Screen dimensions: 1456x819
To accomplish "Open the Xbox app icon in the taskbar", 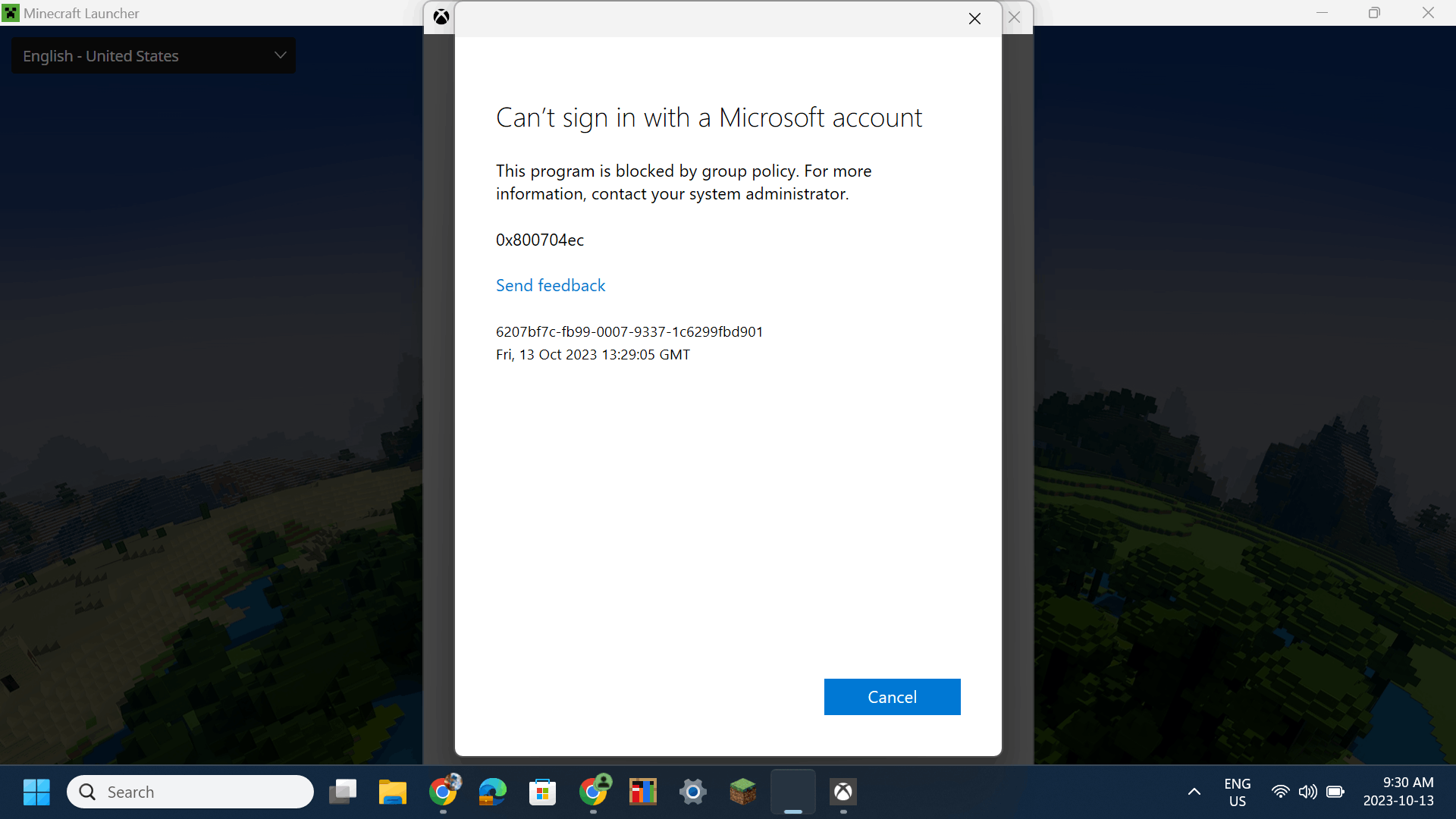I will point(843,792).
